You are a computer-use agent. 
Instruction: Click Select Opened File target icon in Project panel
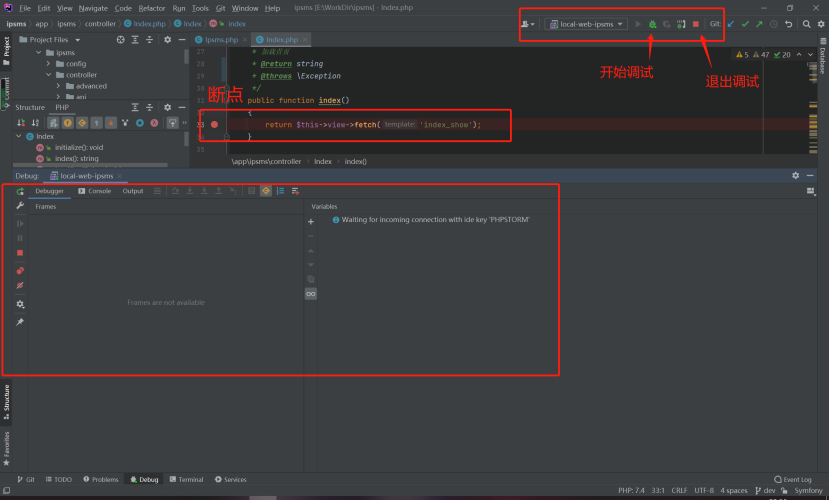coord(121,40)
